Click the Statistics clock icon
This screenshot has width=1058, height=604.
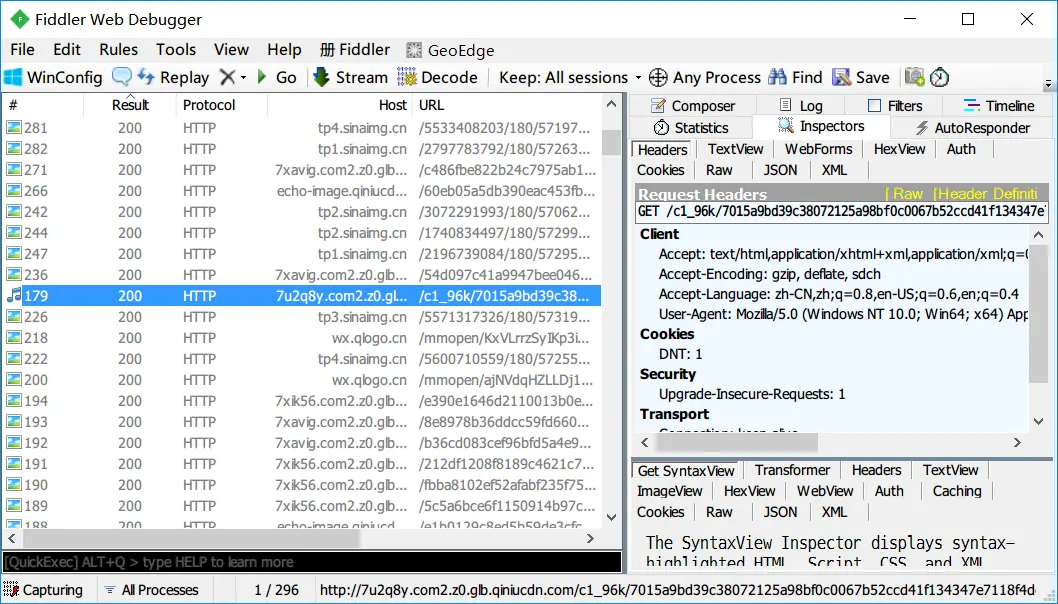click(661, 128)
